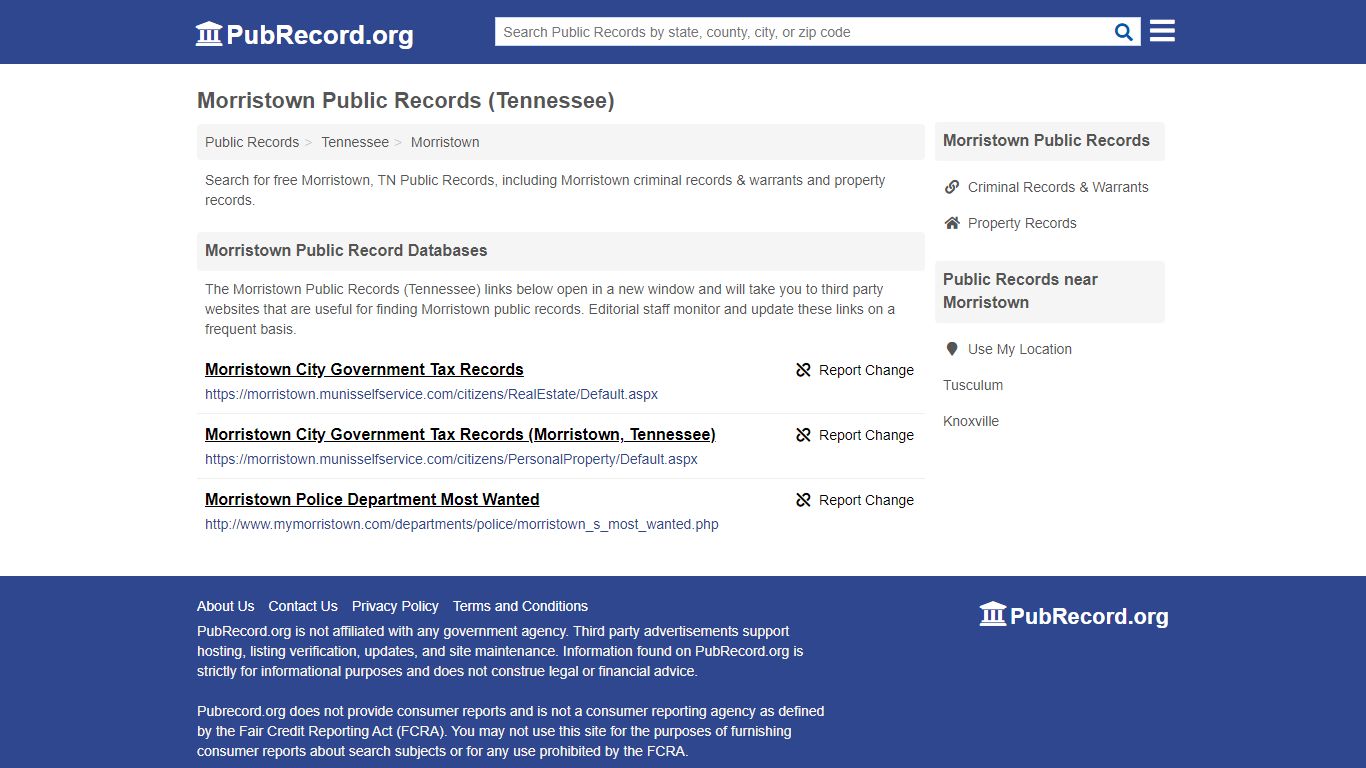The image size is (1366, 768).
Task: Open Property Records sidebar link
Action: tap(1022, 223)
